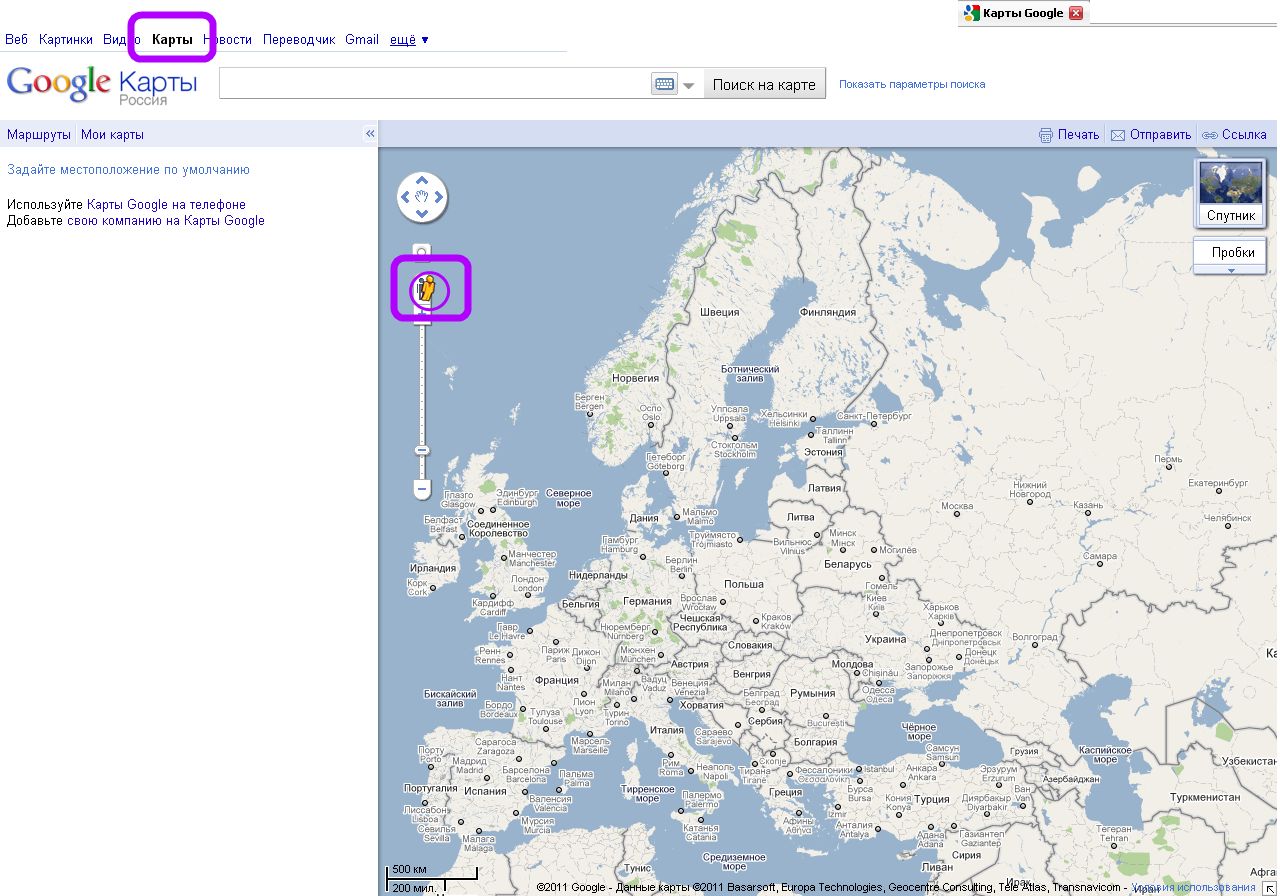
Task: Open the Картинки navigation item
Action: tap(66, 40)
